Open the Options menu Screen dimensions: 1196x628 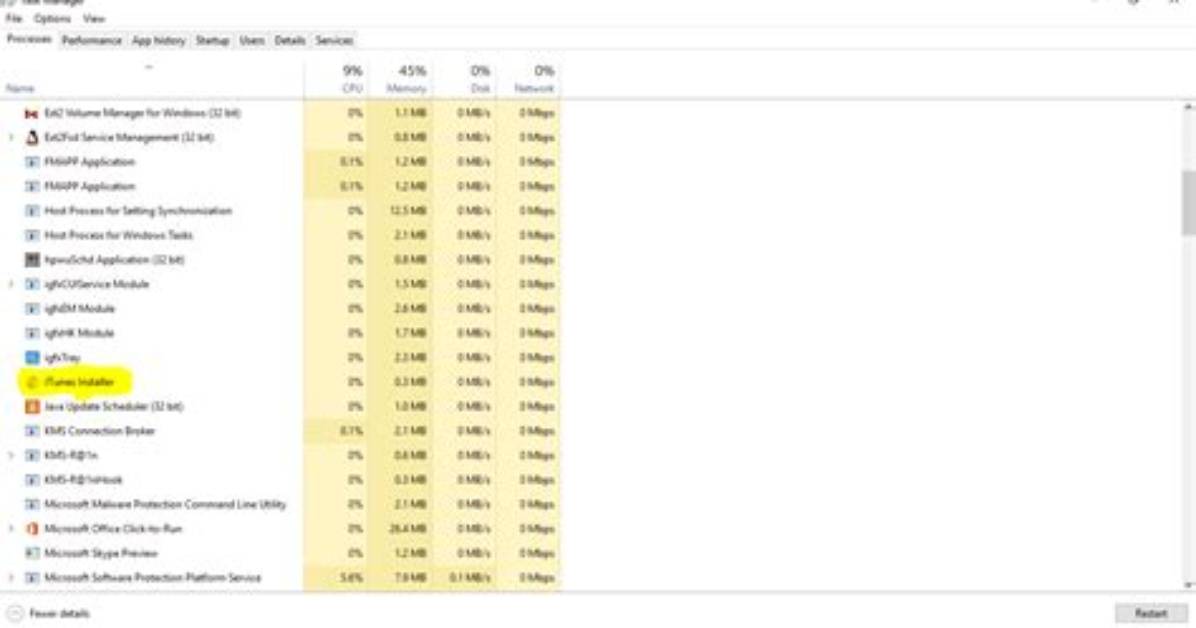click(52, 18)
